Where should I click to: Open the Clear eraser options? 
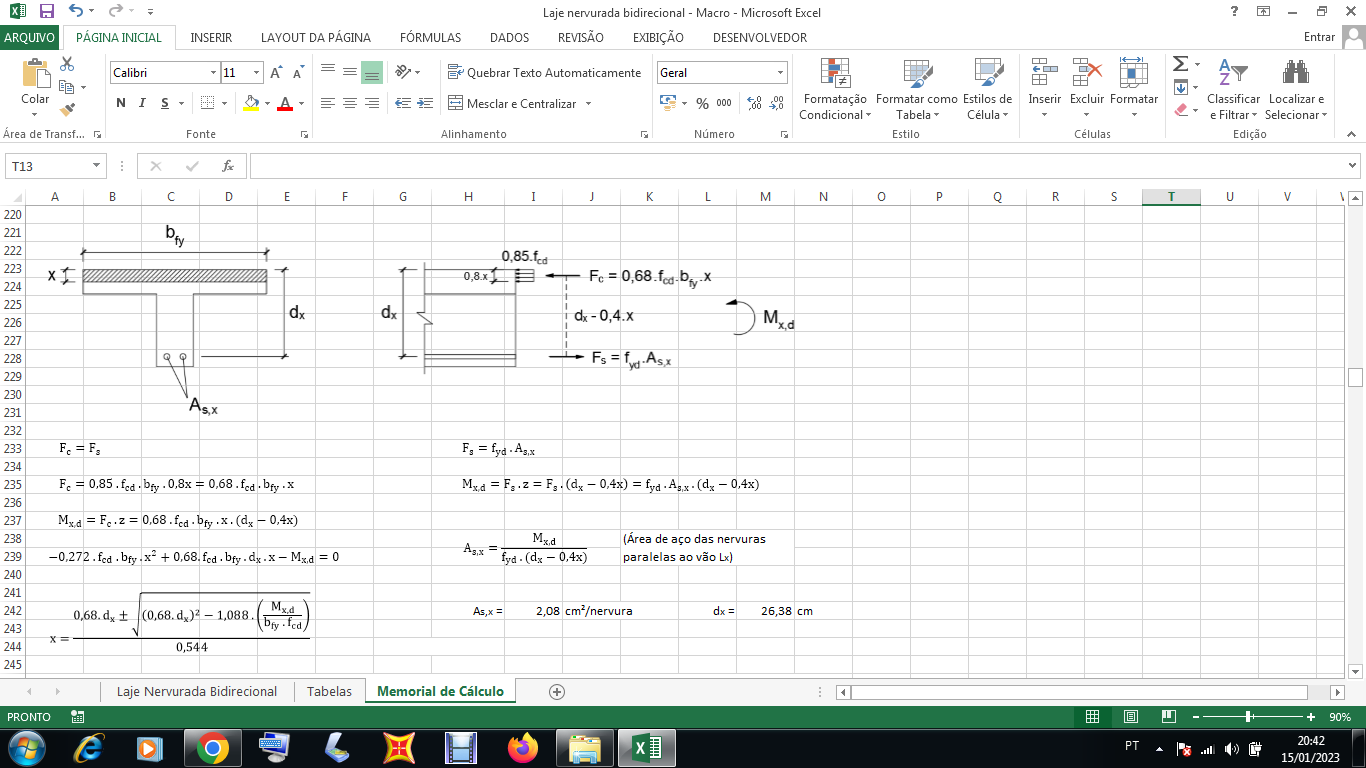[x=1181, y=110]
